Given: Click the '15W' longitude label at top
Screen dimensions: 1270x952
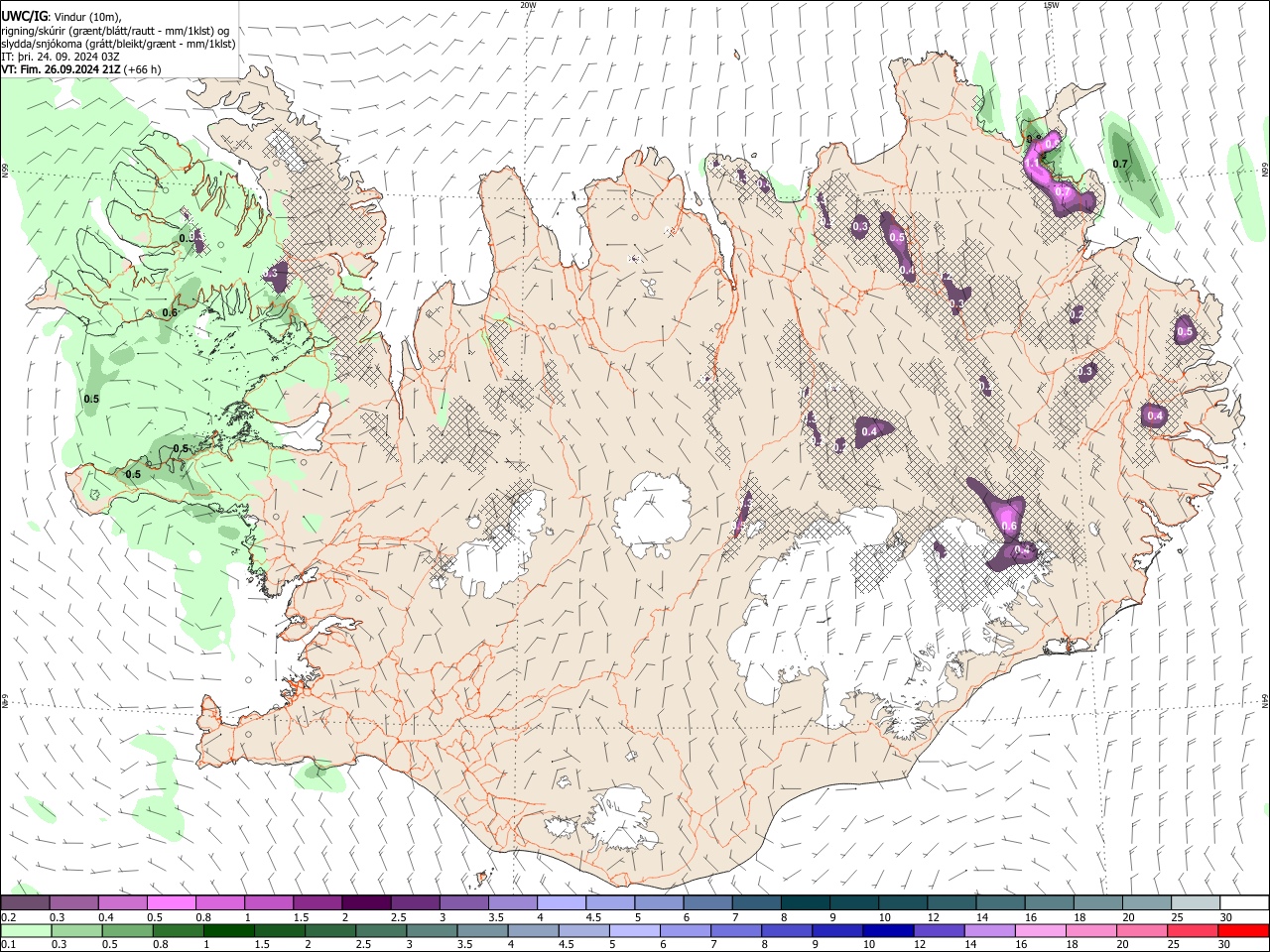Looking at the screenshot, I should [1050, 5].
